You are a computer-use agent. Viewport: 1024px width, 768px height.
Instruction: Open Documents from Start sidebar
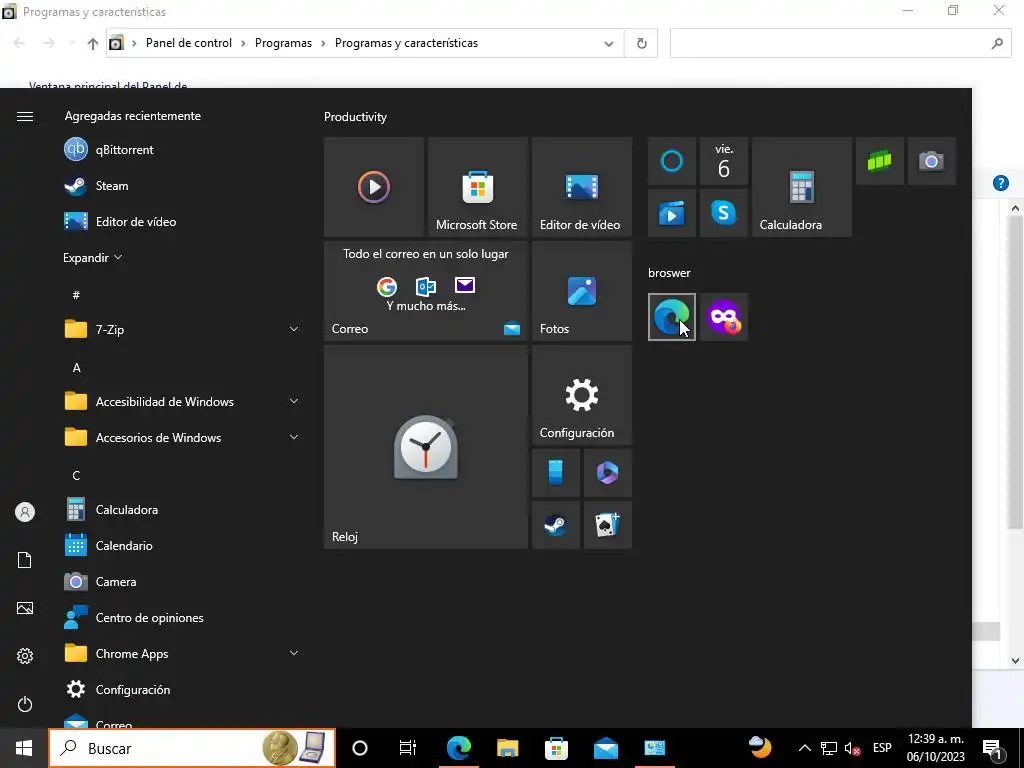point(25,560)
